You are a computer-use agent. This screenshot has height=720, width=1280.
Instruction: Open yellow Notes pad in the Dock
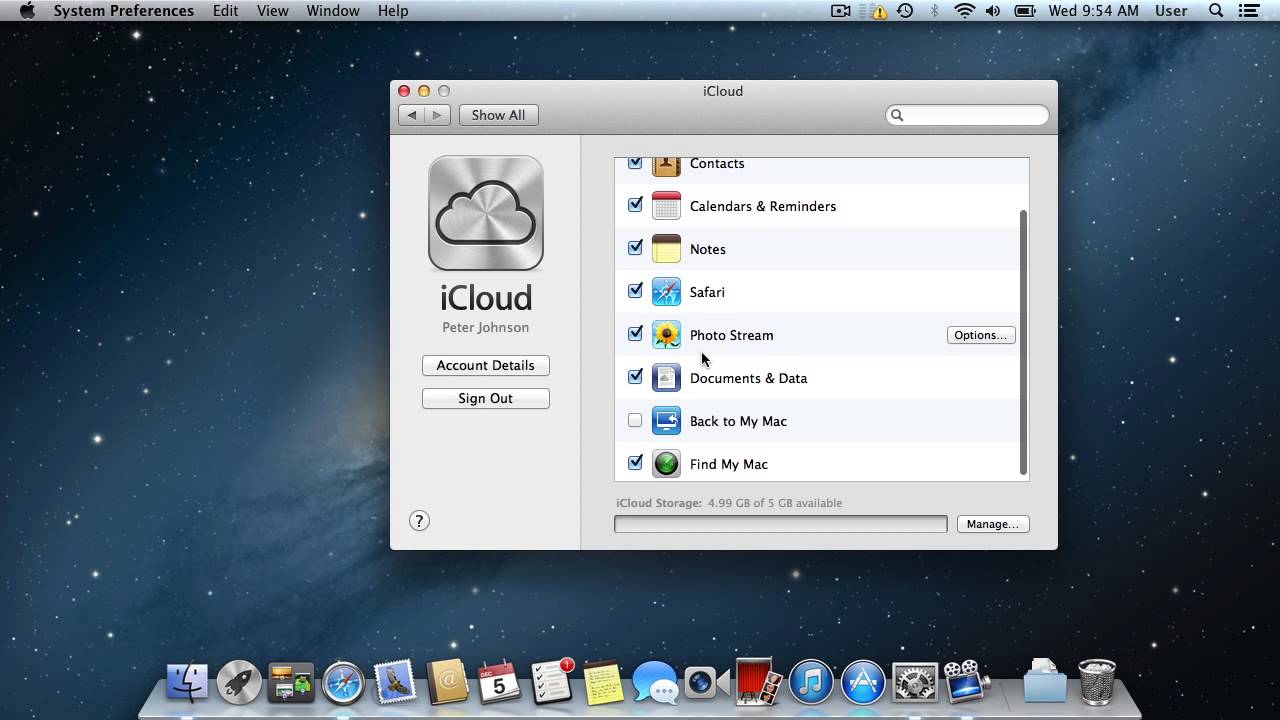pos(603,683)
